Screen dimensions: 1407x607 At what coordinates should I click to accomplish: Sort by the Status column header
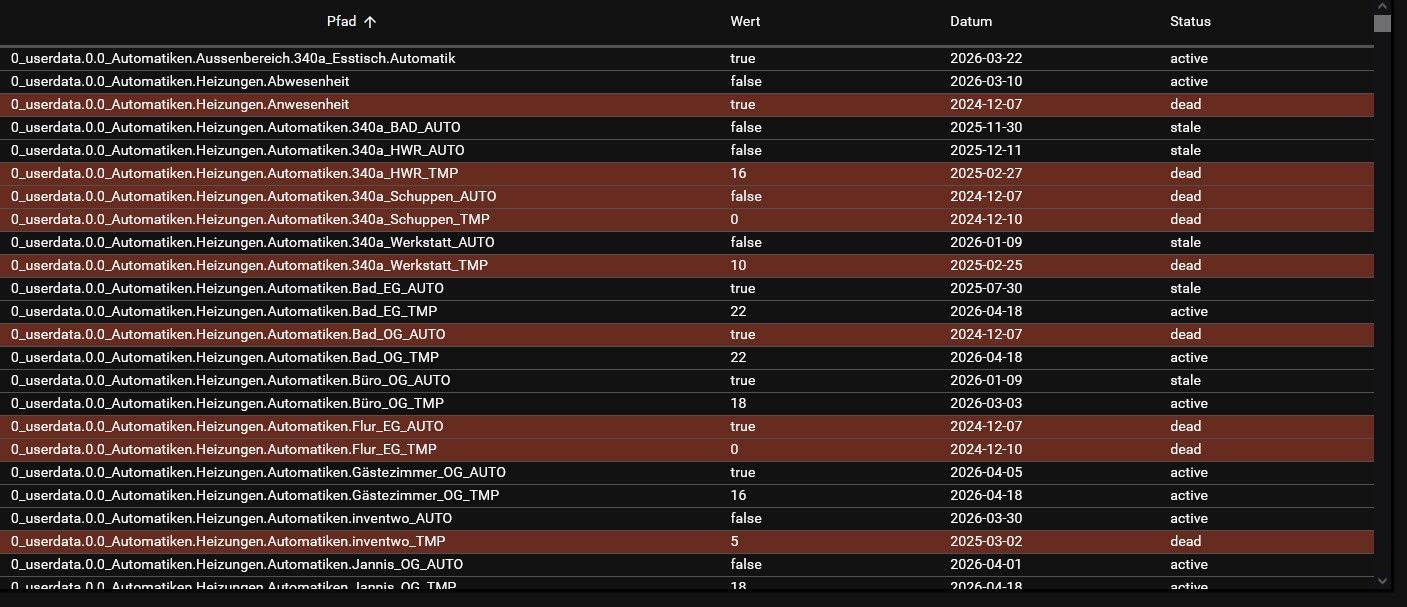click(x=1190, y=22)
